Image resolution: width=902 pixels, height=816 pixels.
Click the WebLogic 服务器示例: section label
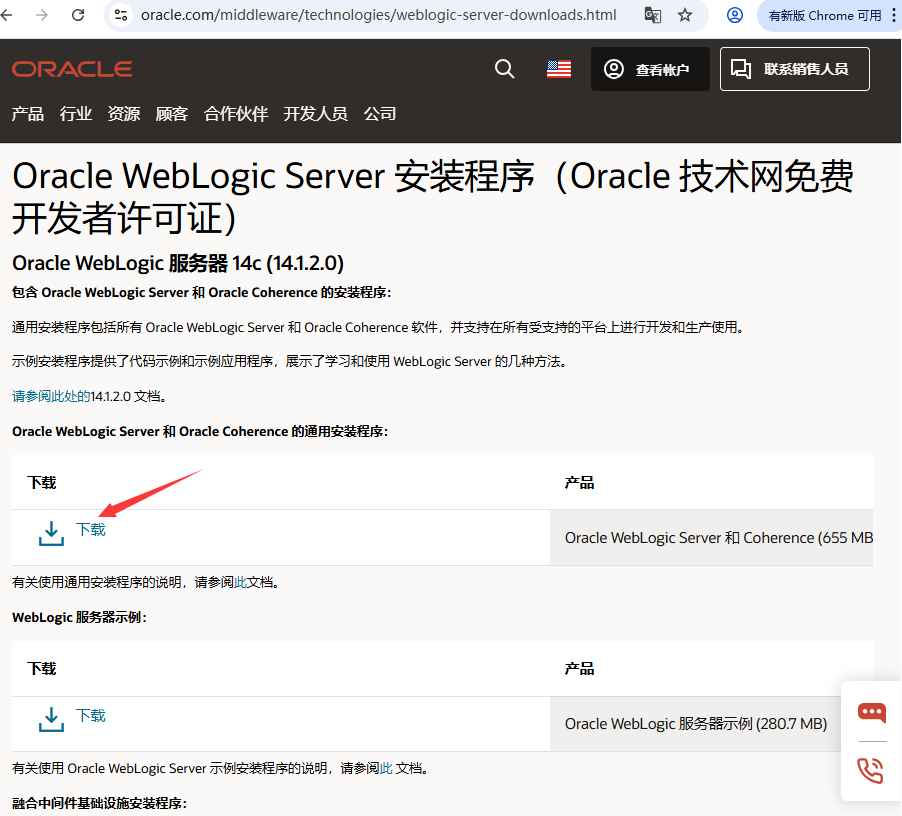[x=79, y=617]
